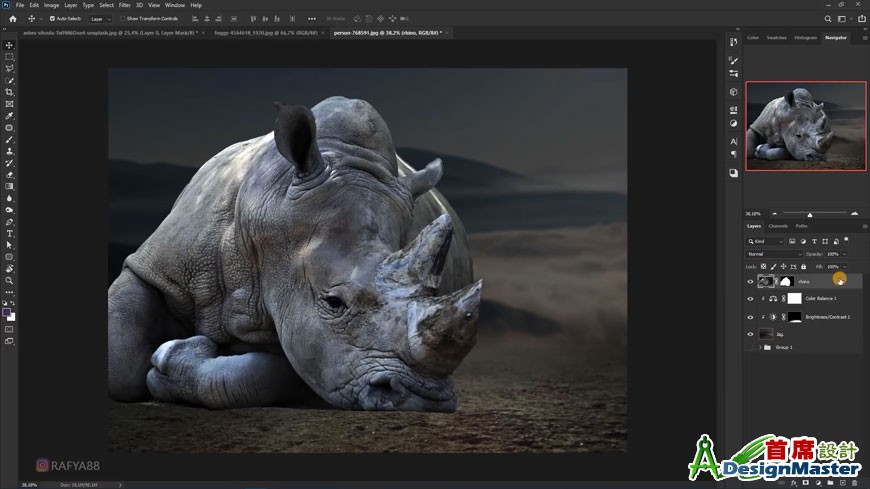Select the Rectangular Marquee tool
The image size is (870, 489).
[x=9, y=57]
